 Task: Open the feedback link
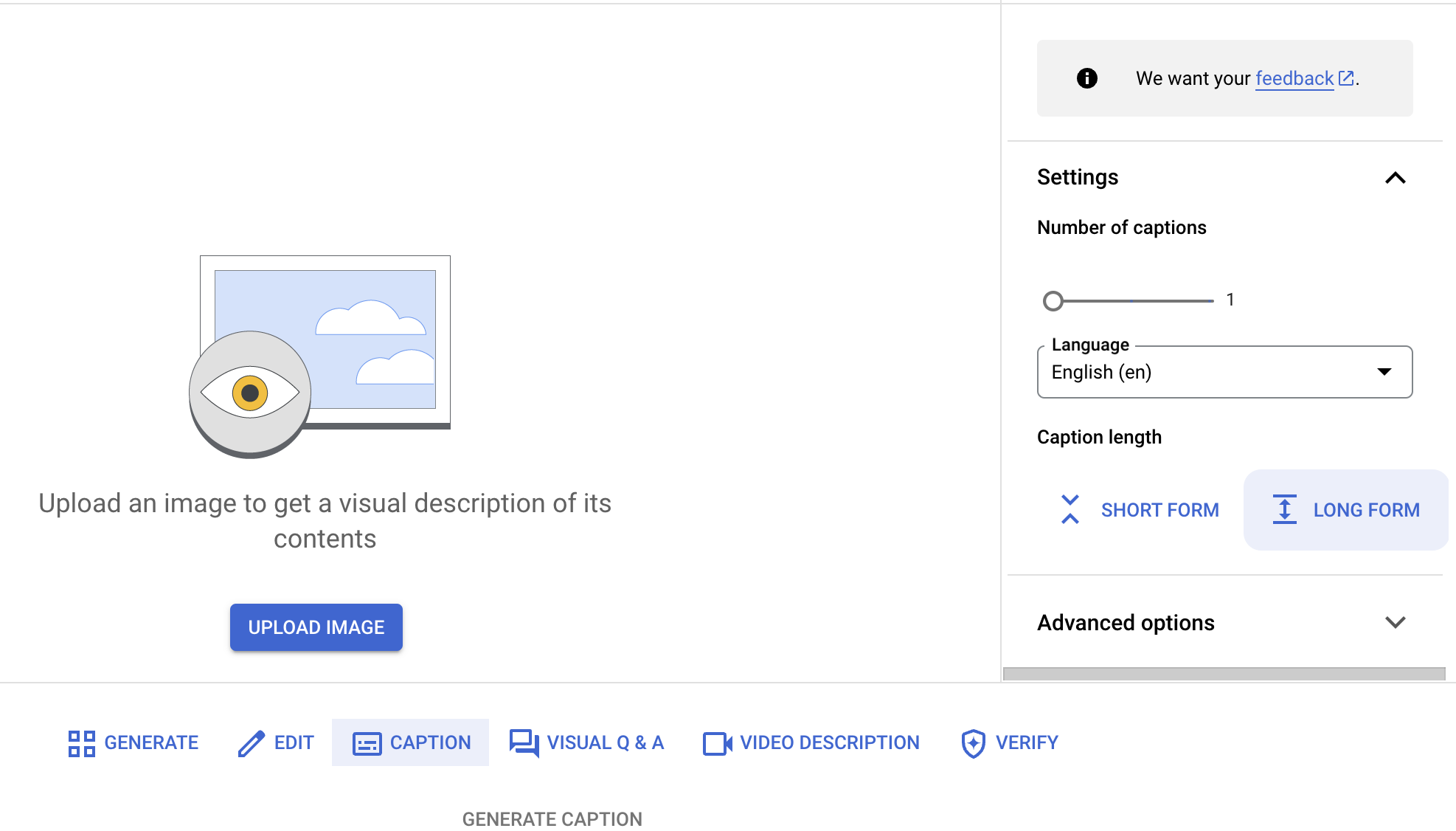(x=1294, y=77)
